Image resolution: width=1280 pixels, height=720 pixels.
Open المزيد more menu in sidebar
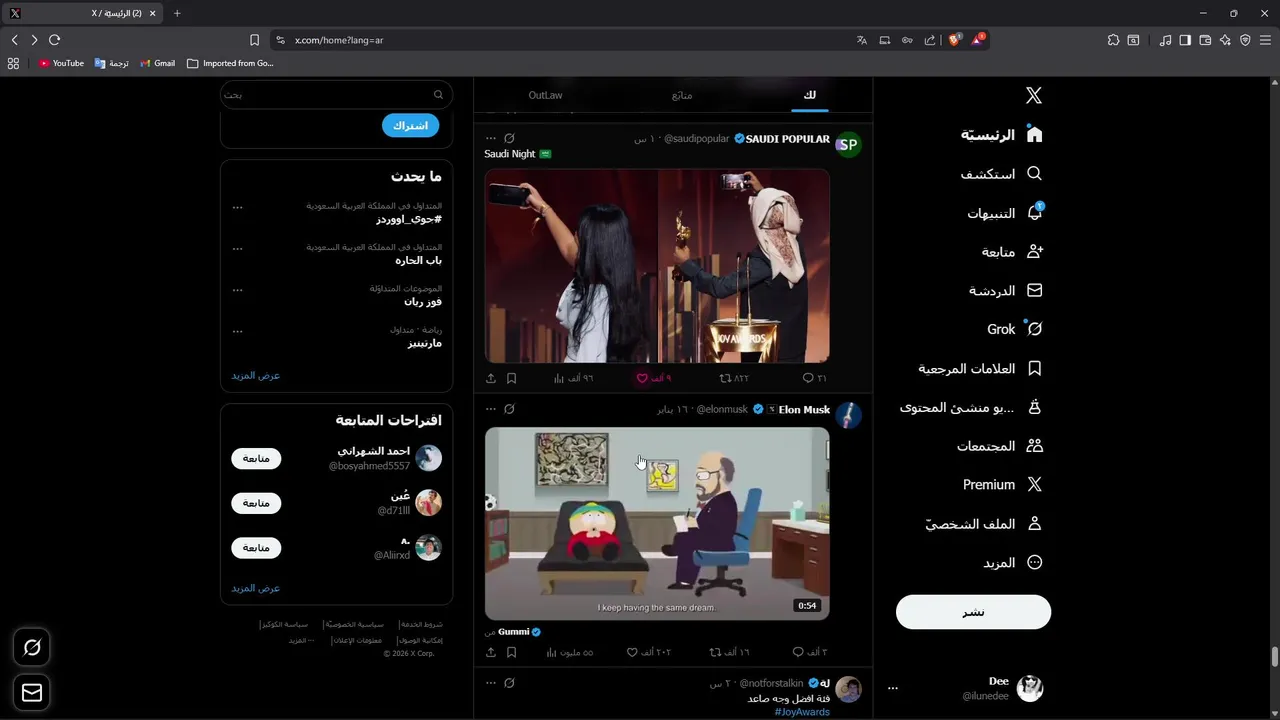coord(1013,562)
